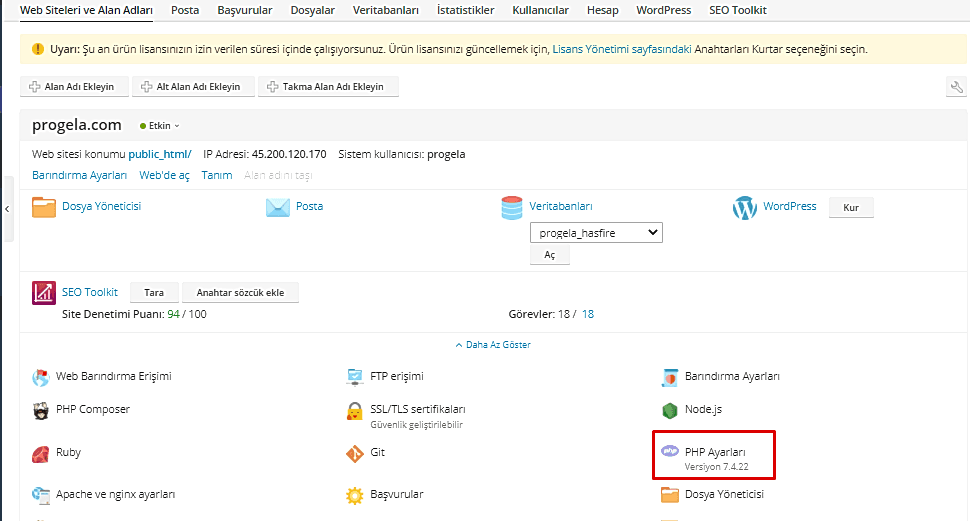Click the Web'de aç link

pyautogui.click(x=164, y=175)
